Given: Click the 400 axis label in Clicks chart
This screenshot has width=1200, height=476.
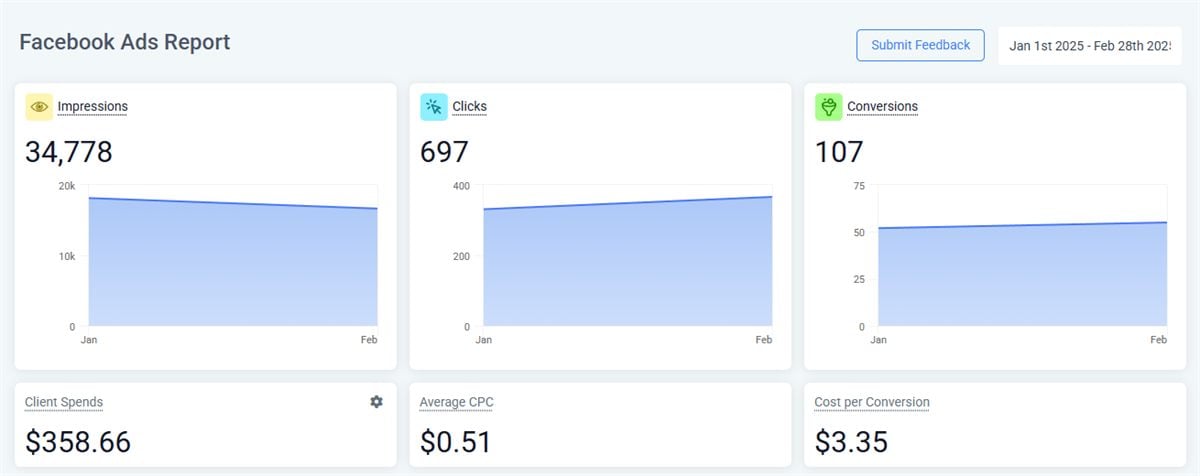Looking at the screenshot, I should coord(461,186).
